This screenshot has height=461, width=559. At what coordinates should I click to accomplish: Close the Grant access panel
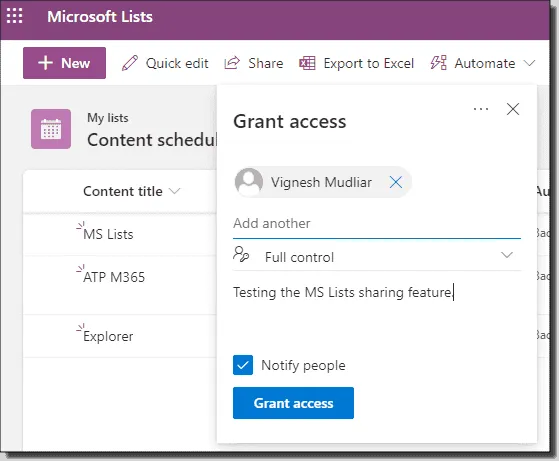513,109
